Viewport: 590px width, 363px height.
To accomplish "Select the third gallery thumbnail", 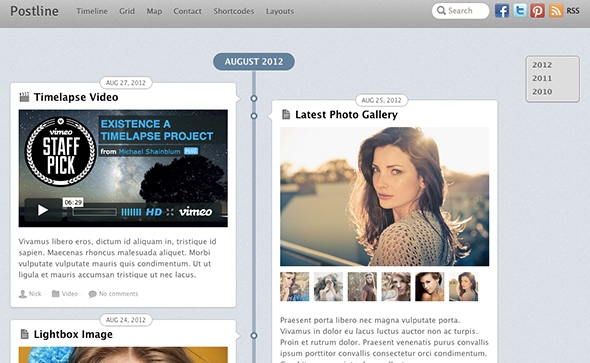I will click(x=362, y=287).
